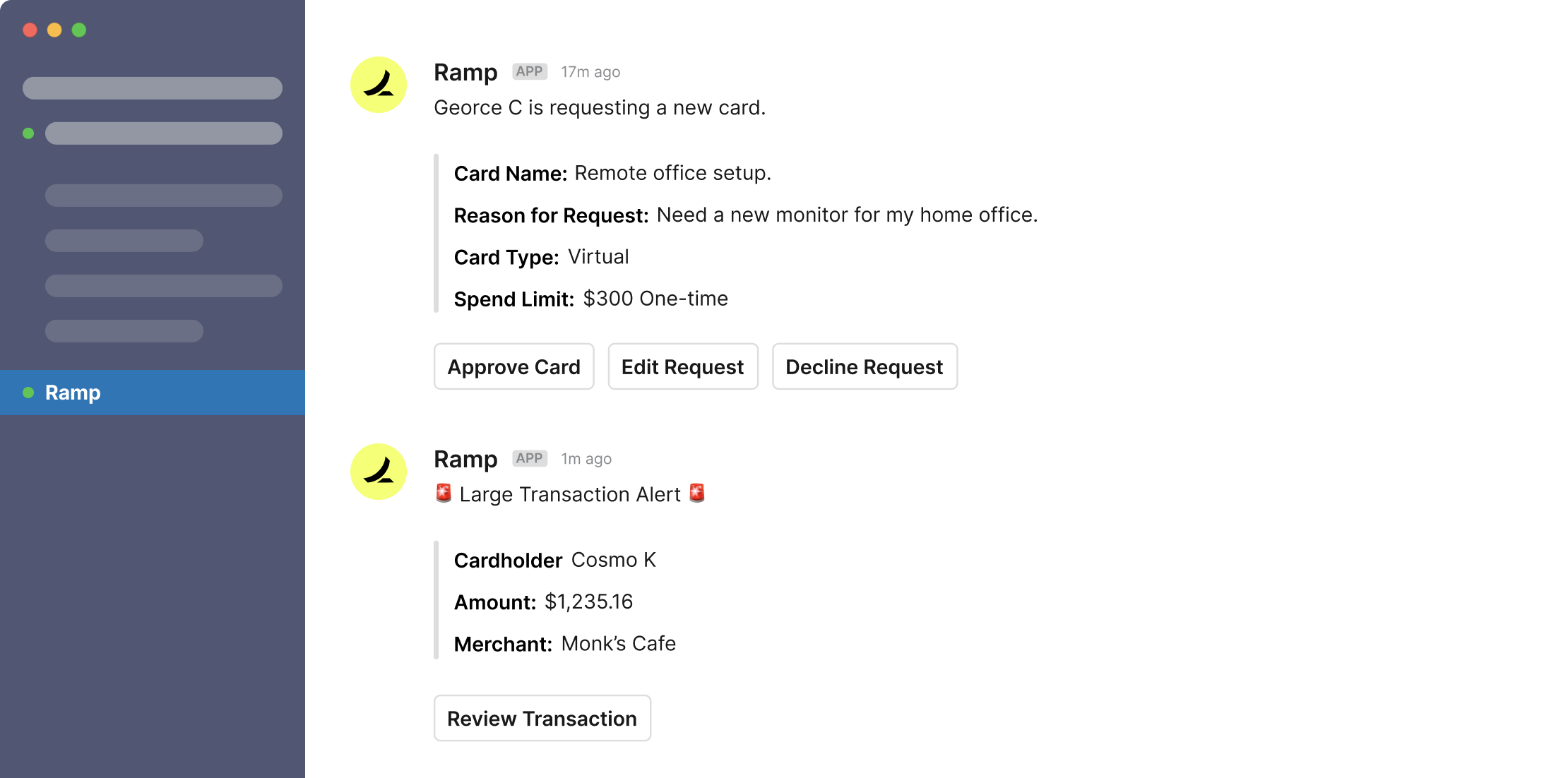Select the Ramp channel in the sidebar
Image resolution: width=1568 pixels, height=778 pixels.
click(153, 393)
